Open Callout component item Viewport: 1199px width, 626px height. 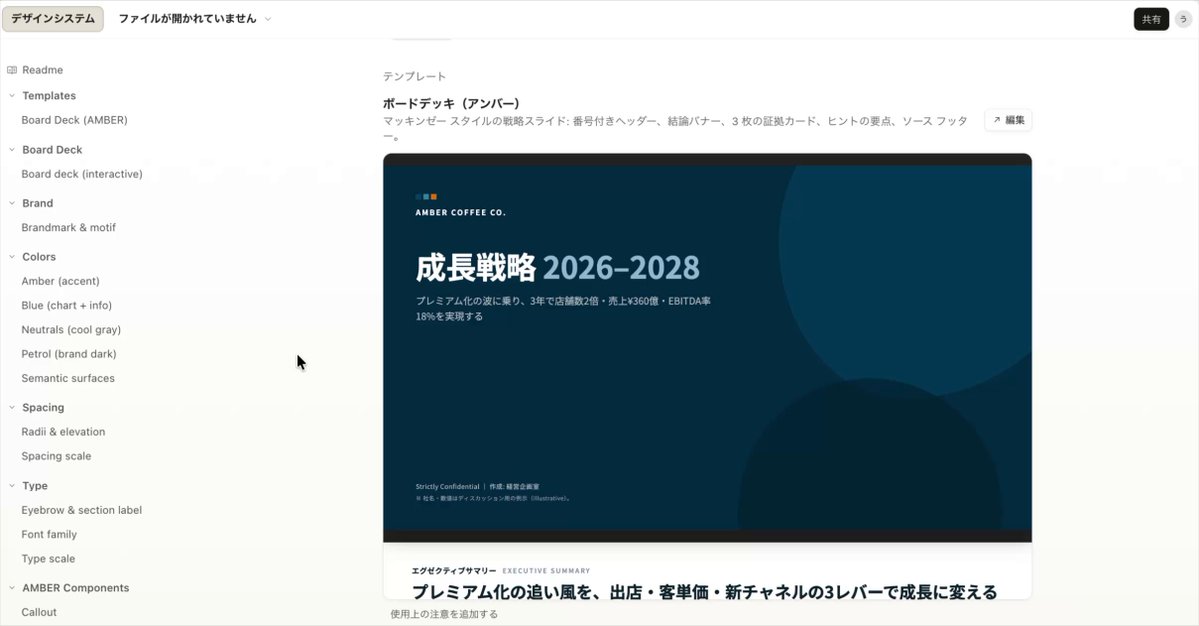coord(39,612)
